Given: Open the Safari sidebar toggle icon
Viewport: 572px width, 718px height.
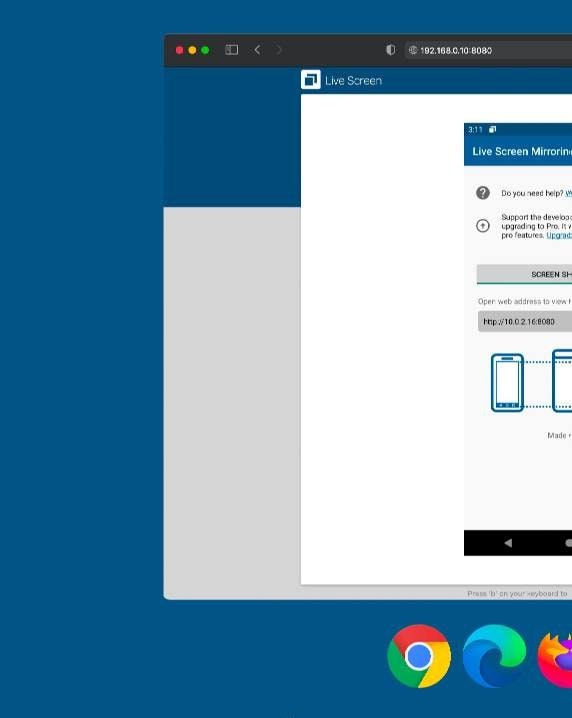Looking at the screenshot, I should [x=232, y=50].
